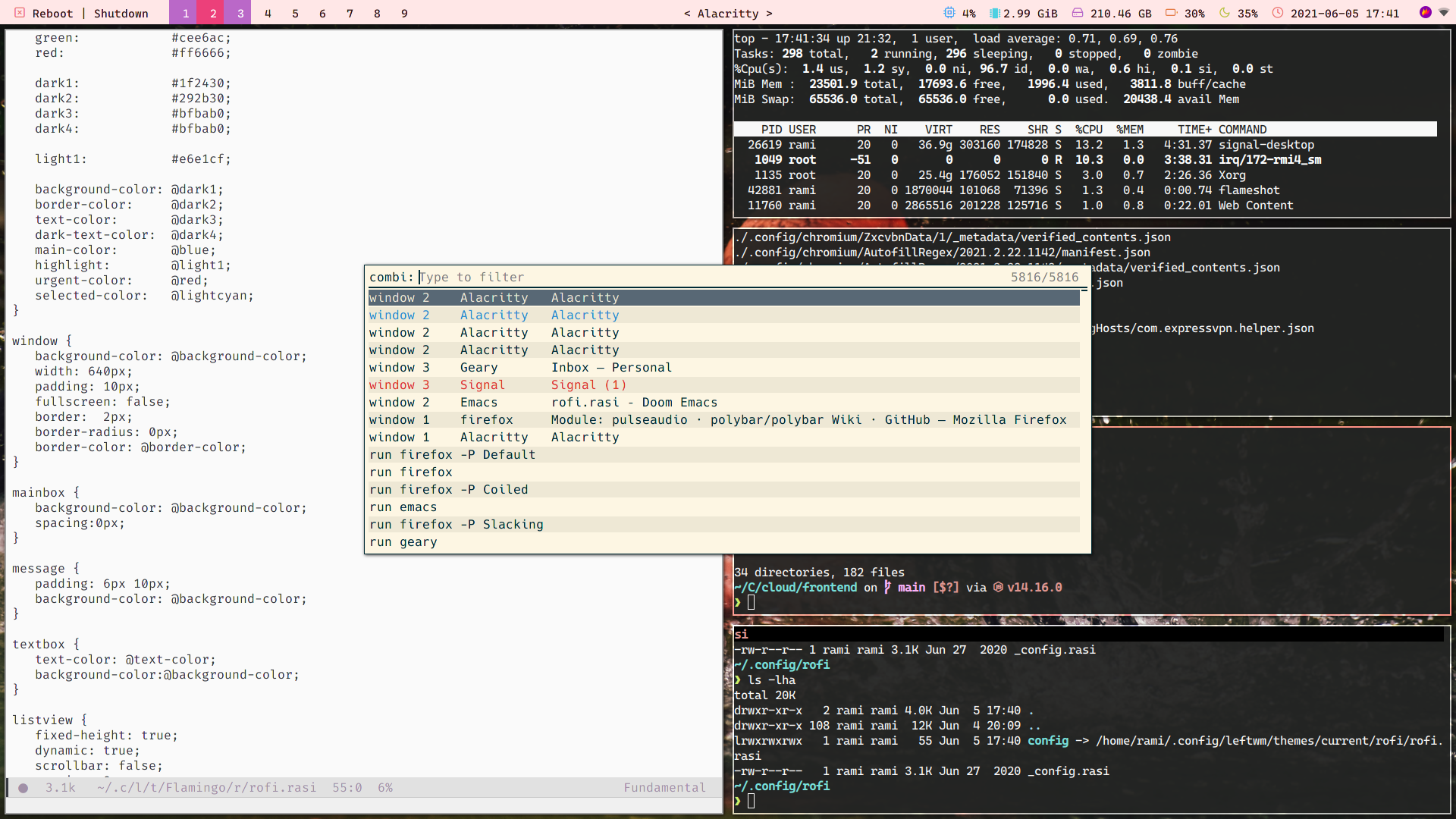1456x819 pixels.
Task: Click the left arrow beside Alacritty title
Action: [x=687, y=14]
